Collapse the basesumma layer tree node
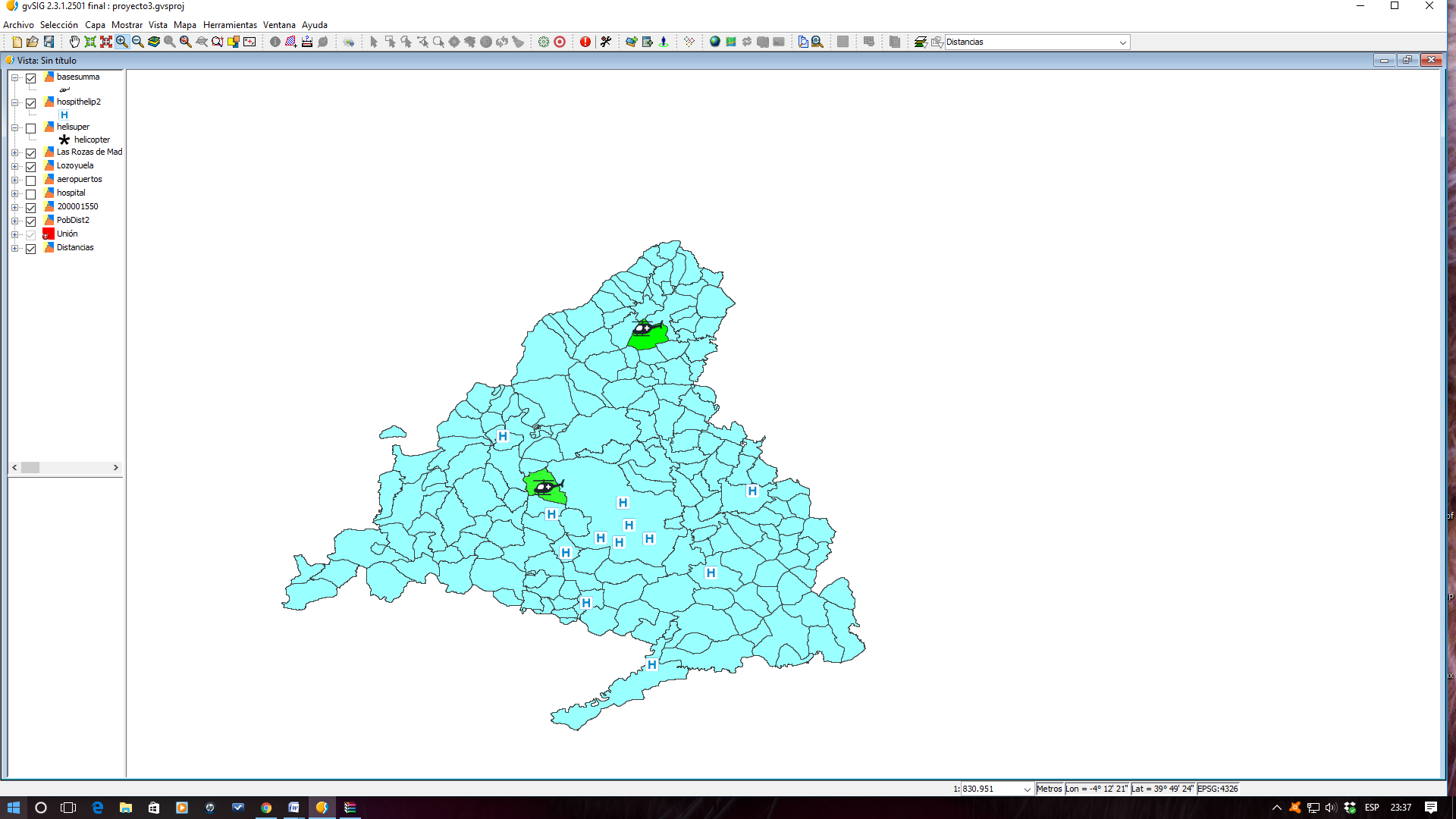Image resolution: width=1456 pixels, height=819 pixels. 14,77
